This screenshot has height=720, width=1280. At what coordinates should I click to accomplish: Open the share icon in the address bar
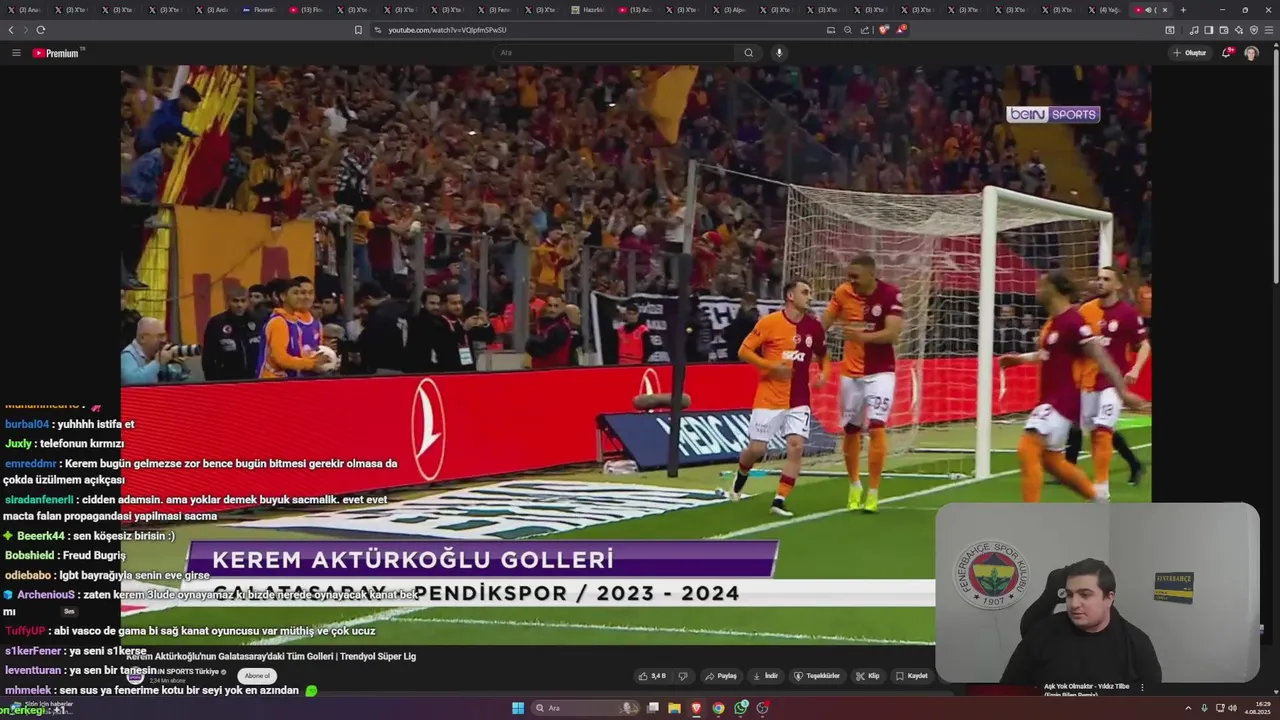pos(865,30)
